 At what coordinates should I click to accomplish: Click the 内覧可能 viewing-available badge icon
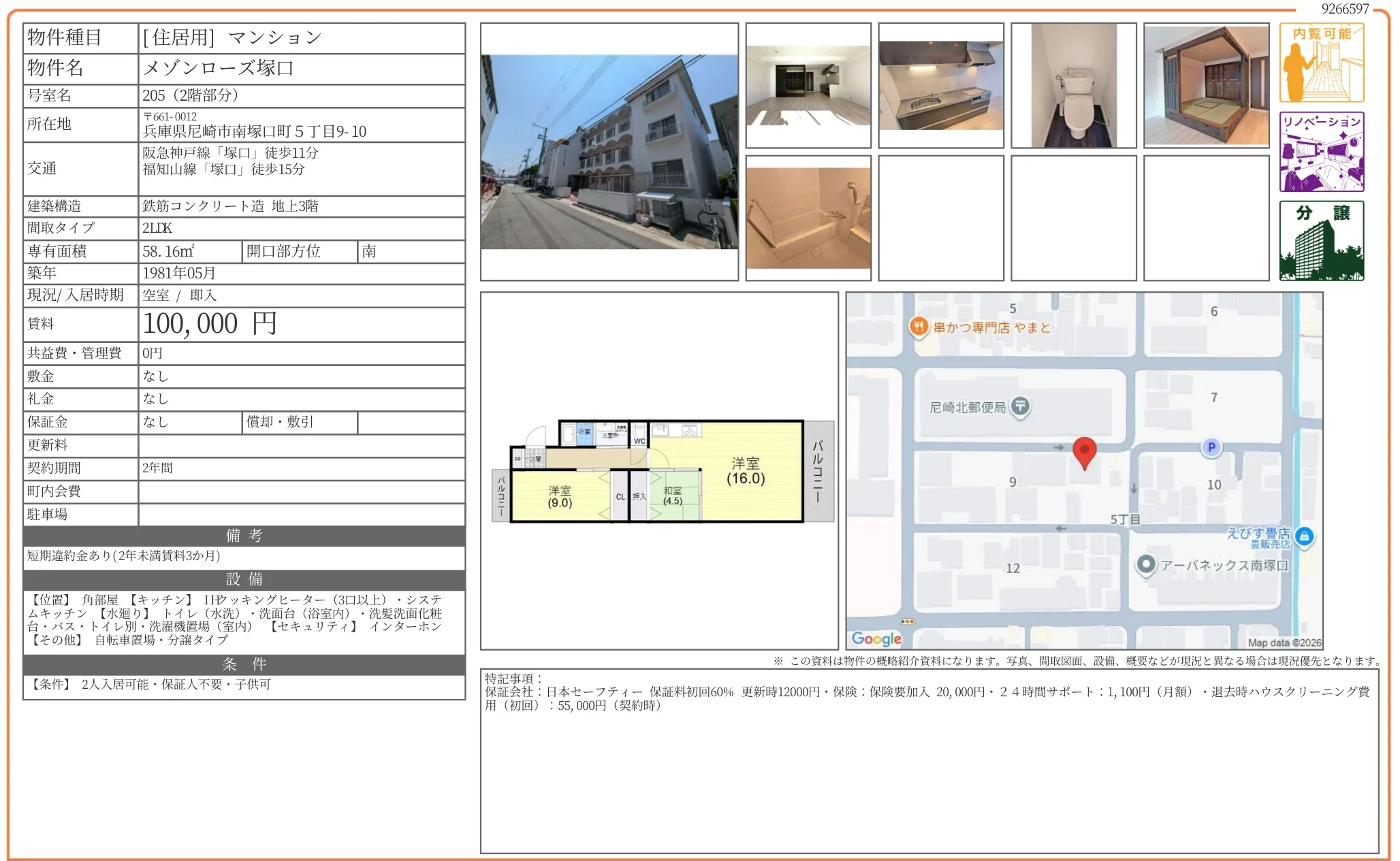tap(1321, 63)
